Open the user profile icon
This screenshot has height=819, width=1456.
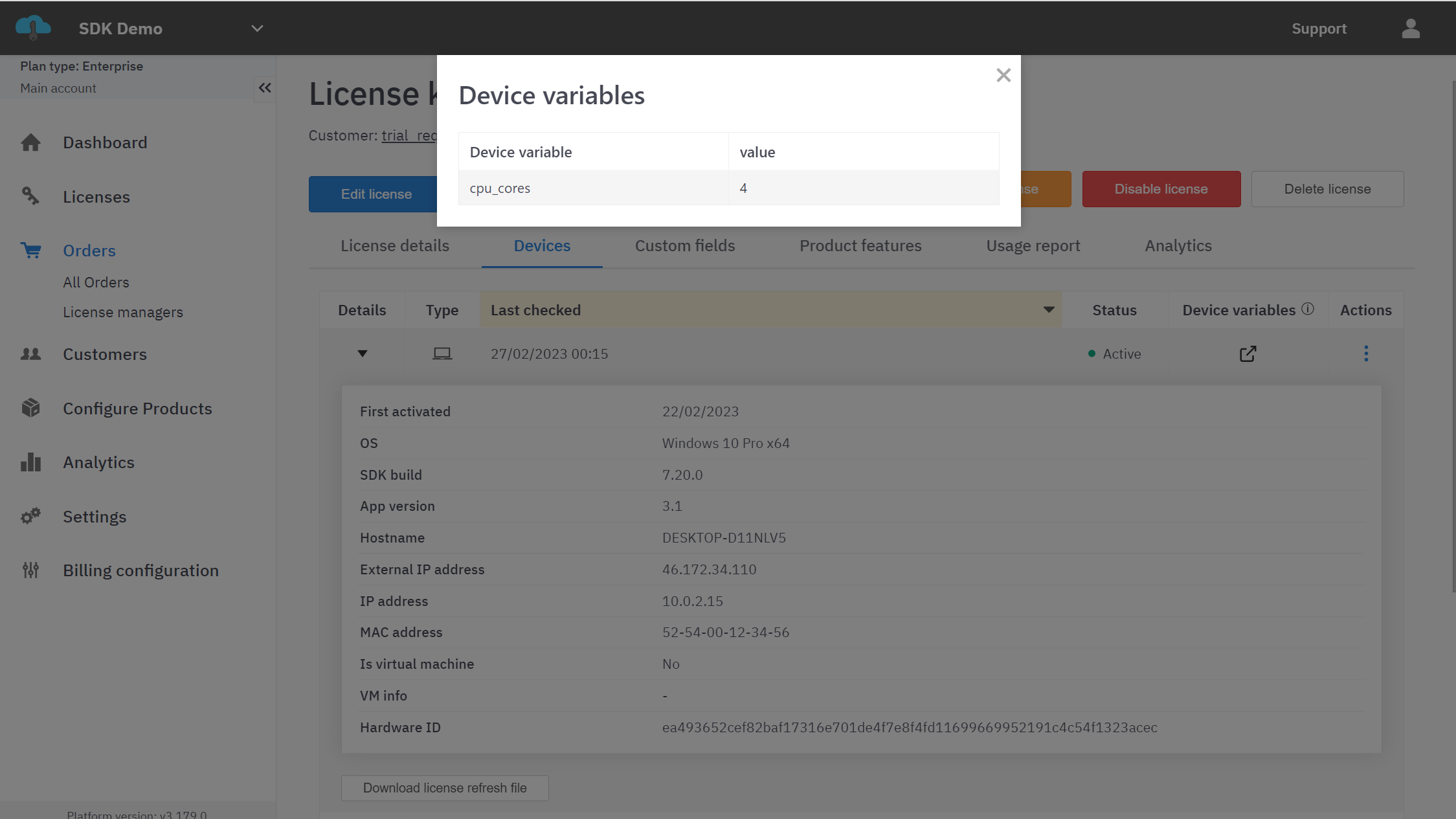(1411, 28)
